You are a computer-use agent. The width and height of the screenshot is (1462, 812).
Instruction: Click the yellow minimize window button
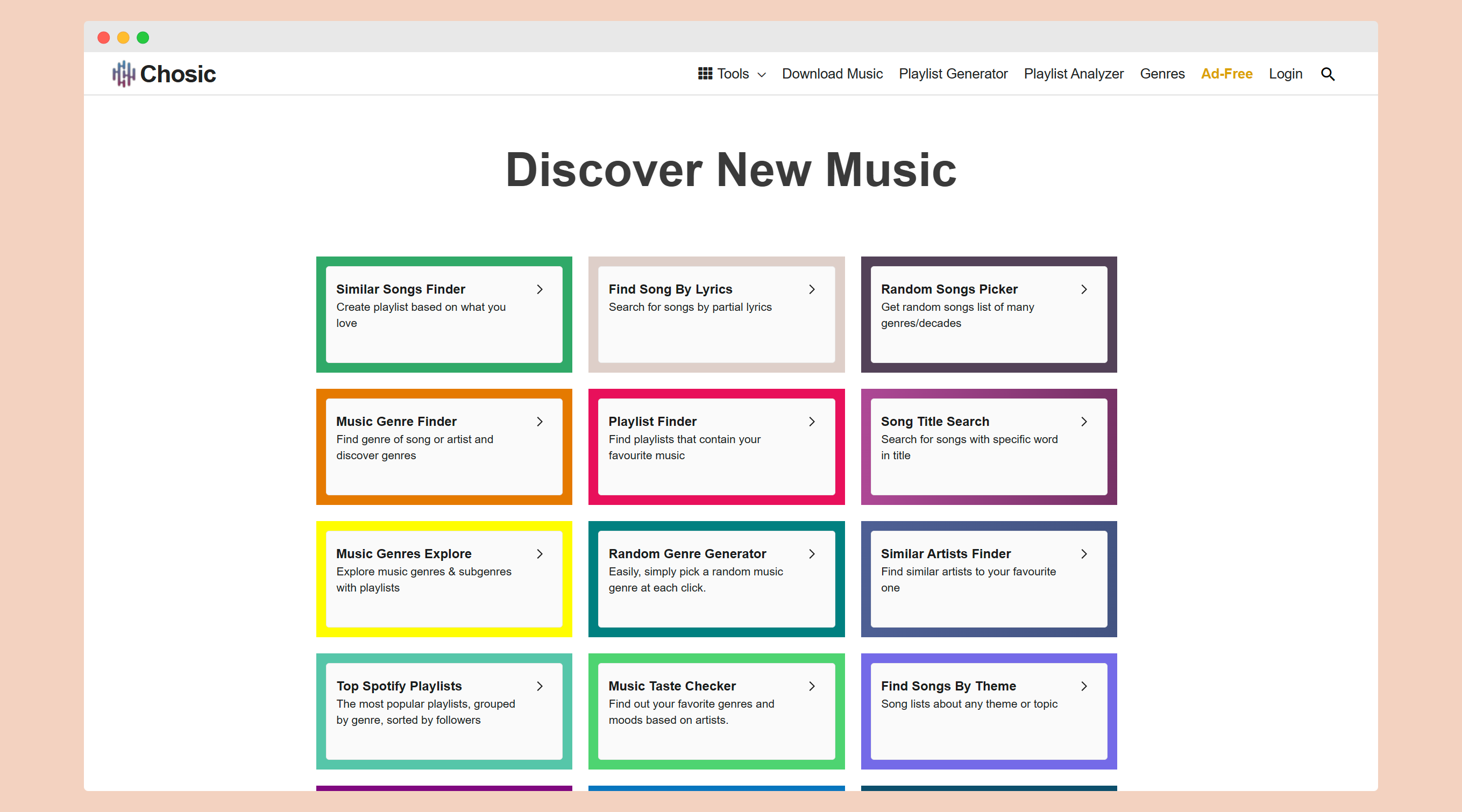pos(123,38)
